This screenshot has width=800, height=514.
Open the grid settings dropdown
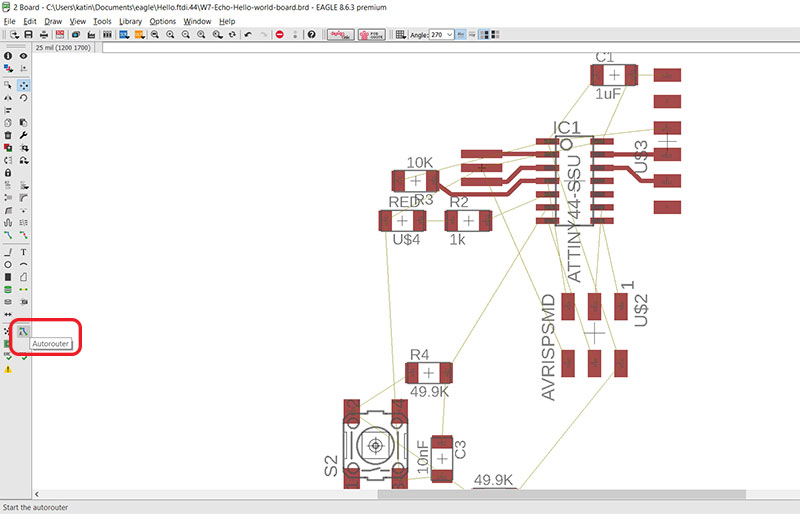(401, 35)
